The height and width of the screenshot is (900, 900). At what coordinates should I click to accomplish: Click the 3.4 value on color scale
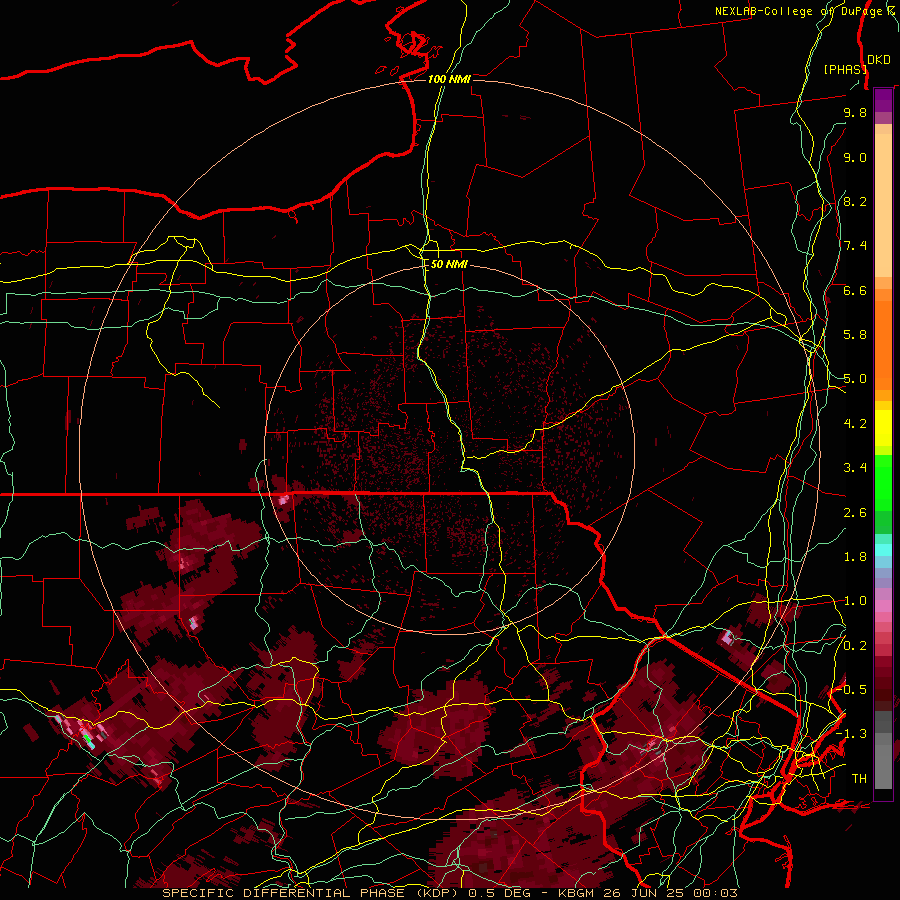click(855, 468)
